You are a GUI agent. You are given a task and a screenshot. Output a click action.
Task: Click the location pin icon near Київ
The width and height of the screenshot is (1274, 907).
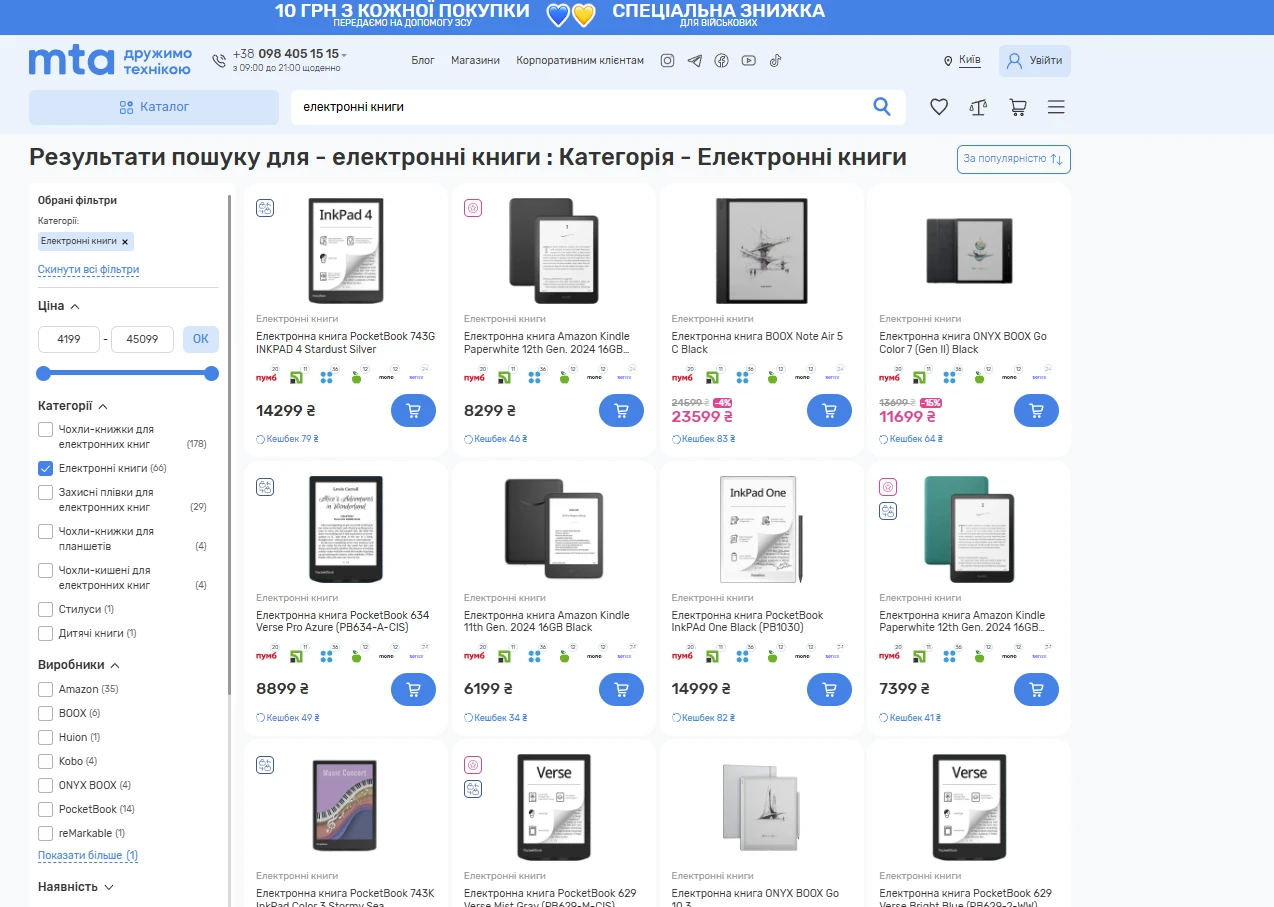coord(948,61)
